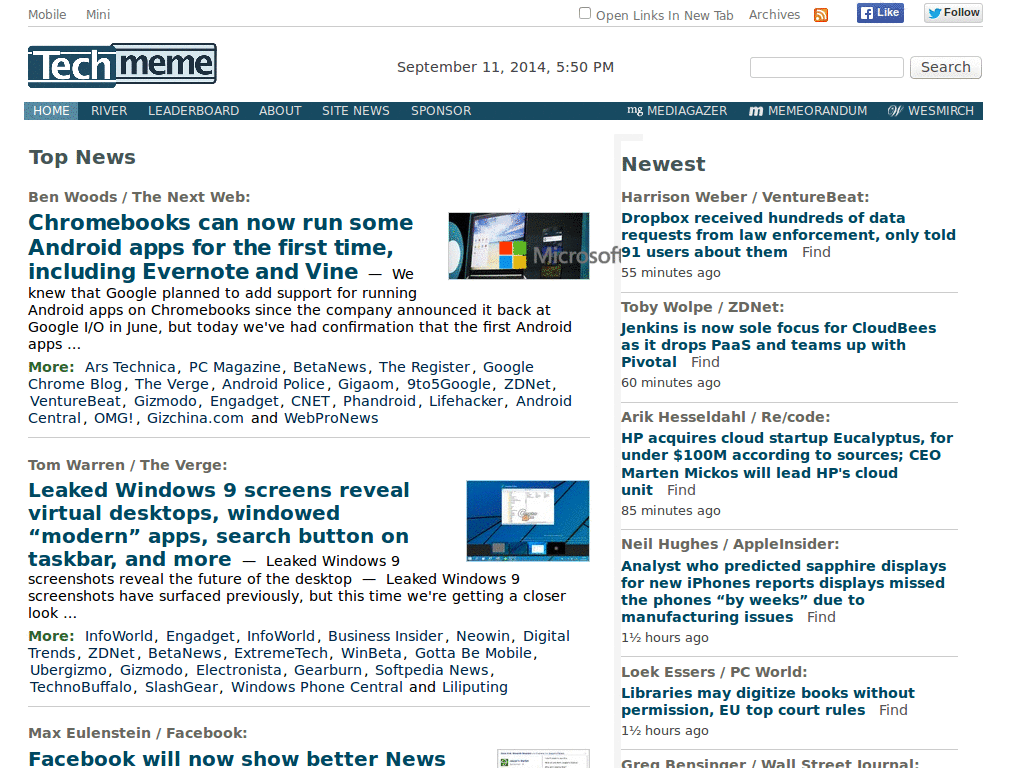Open the Windows Phone Central link
Viewport: 1024px width, 768px height.
point(317,687)
